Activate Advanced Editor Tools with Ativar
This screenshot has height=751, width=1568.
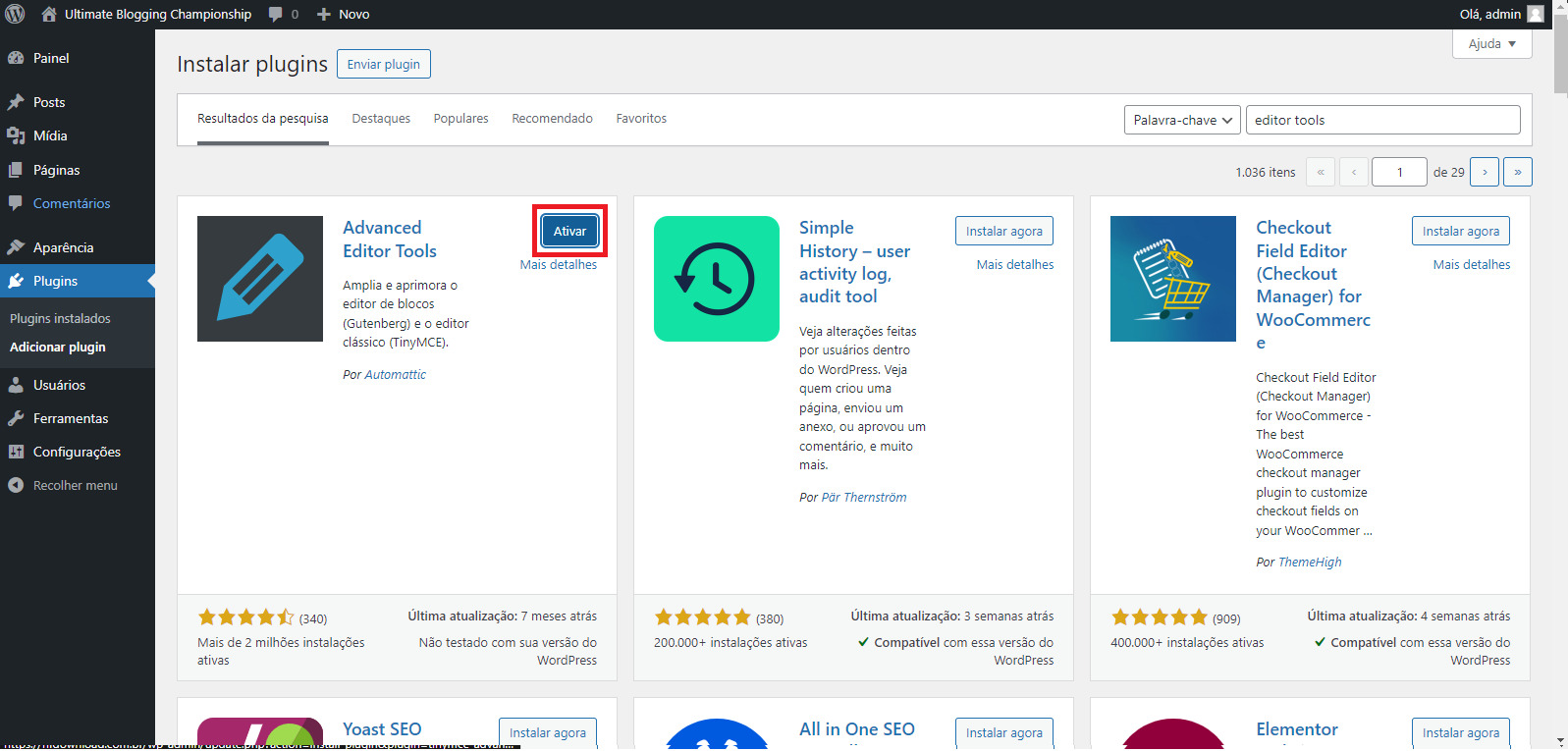pyautogui.click(x=569, y=231)
